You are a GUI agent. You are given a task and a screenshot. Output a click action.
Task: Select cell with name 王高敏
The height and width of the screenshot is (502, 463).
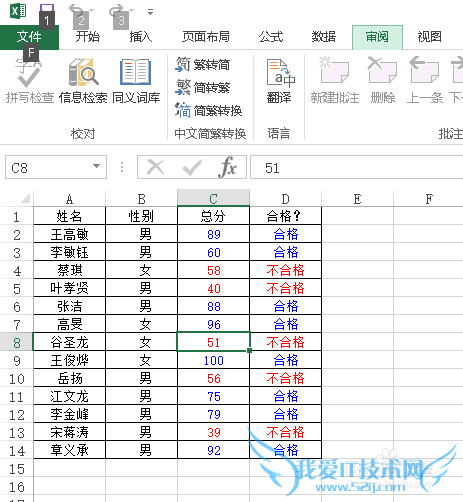tap(69, 234)
